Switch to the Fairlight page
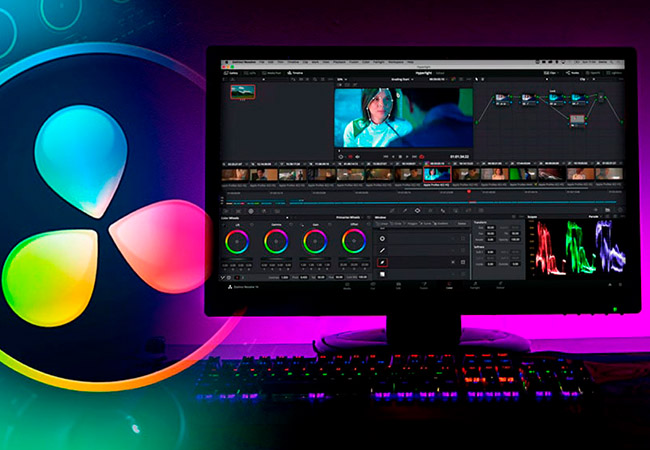This screenshot has width=650, height=450. 475,286
